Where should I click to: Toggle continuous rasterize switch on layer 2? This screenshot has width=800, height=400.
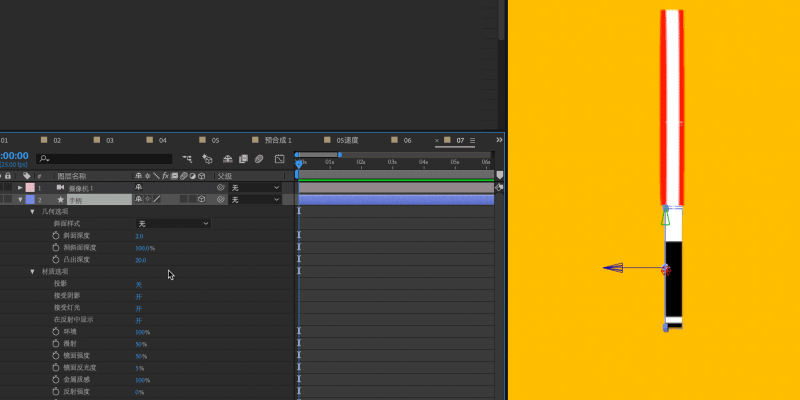148,199
